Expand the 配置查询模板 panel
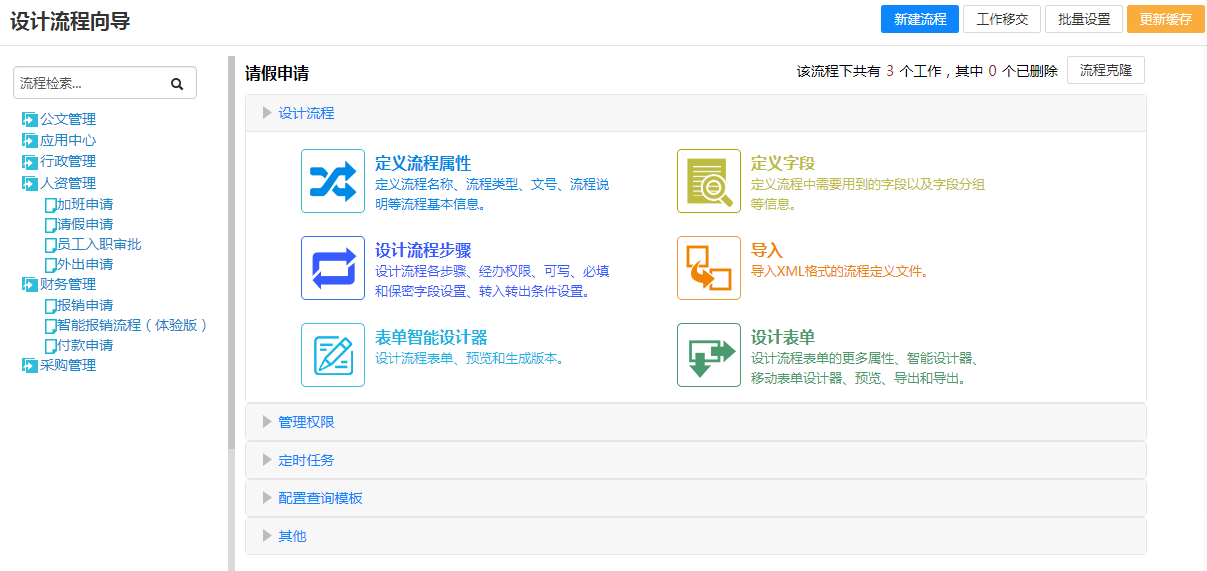The width and height of the screenshot is (1207, 571). (320, 498)
